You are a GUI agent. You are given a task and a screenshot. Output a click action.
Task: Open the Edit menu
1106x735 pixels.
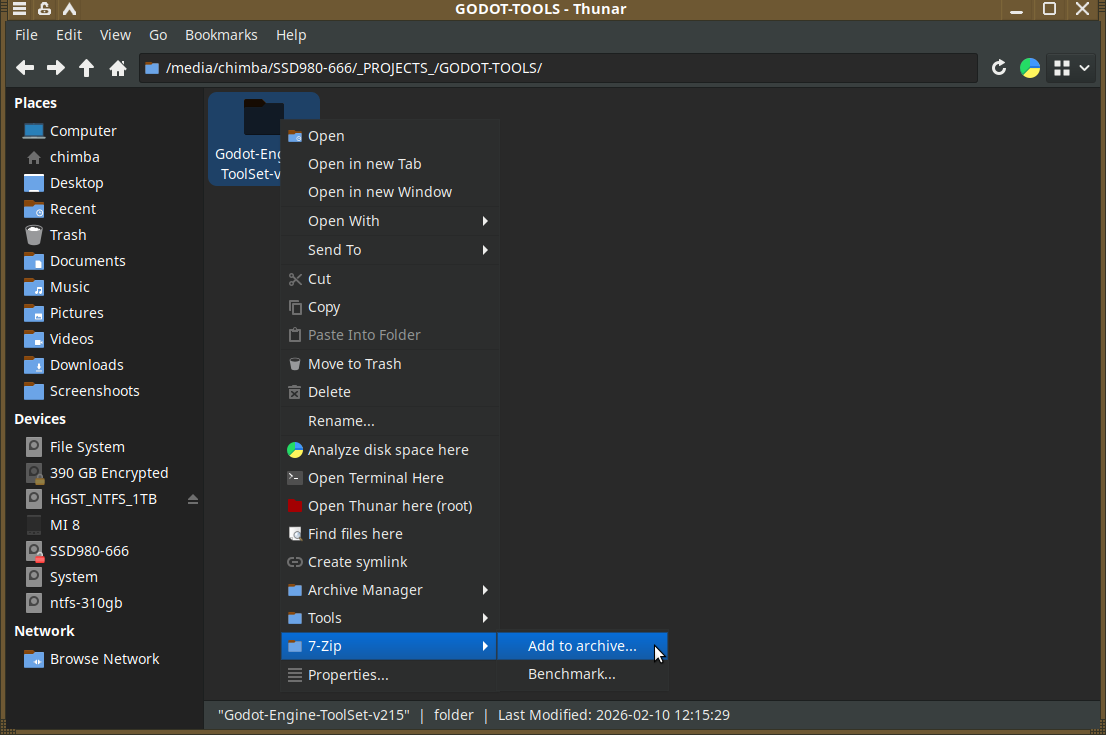[69, 35]
